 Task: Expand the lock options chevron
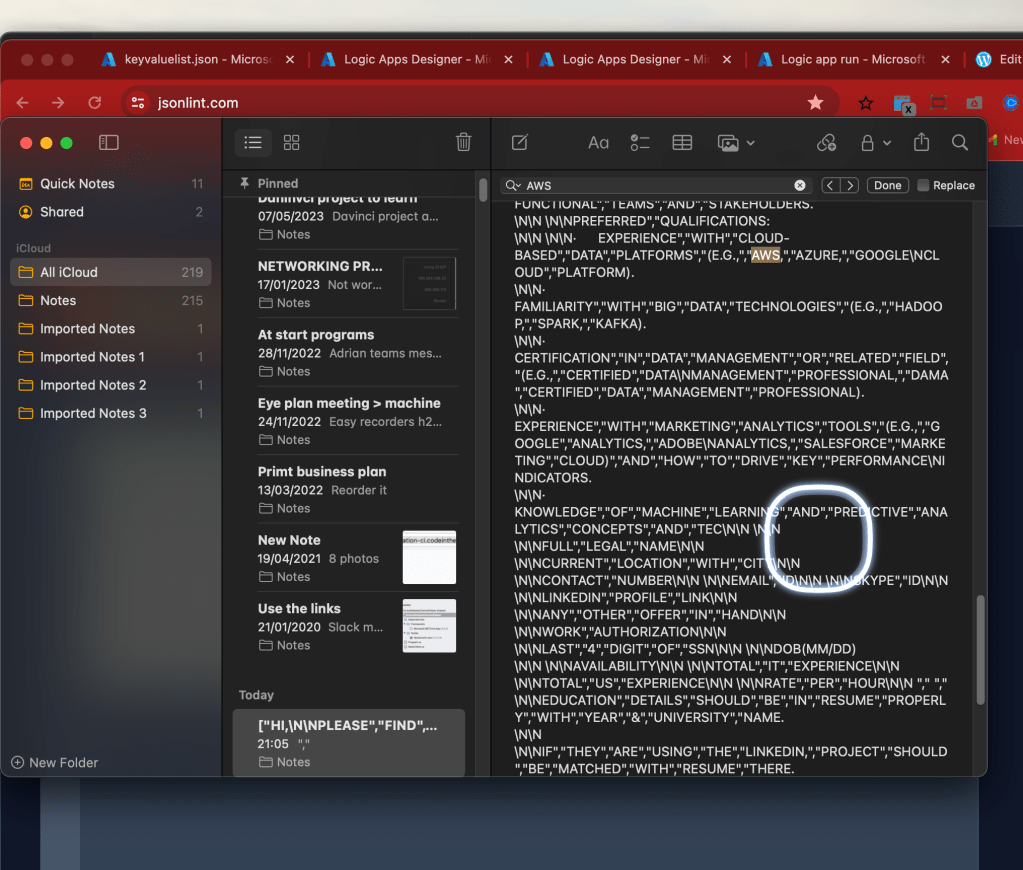pos(887,143)
